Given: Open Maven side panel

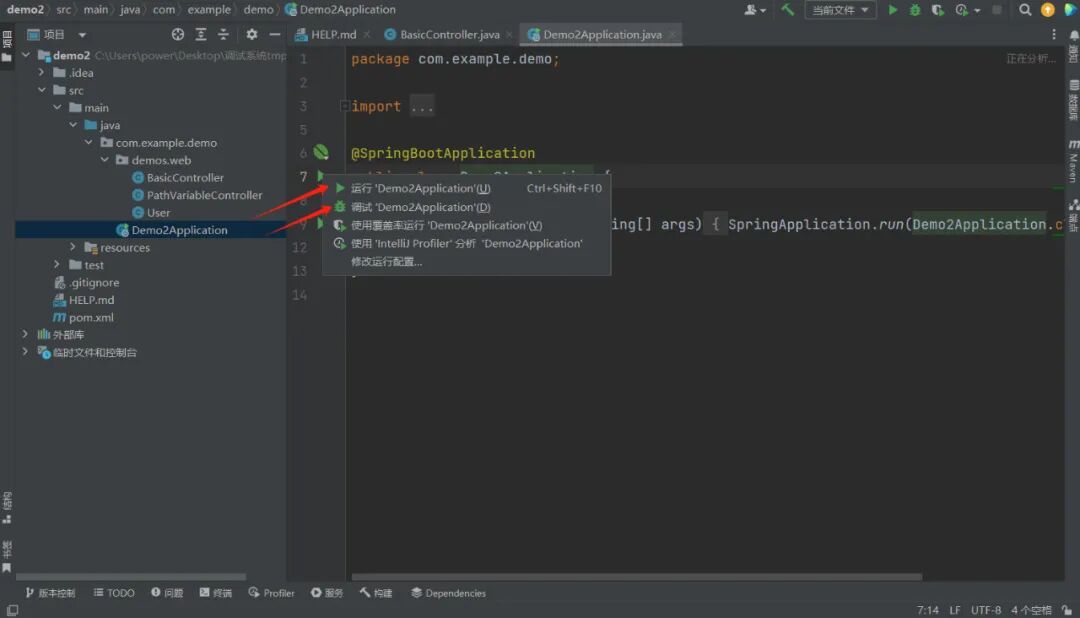Looking at the screenshot, I should 1073,160.
